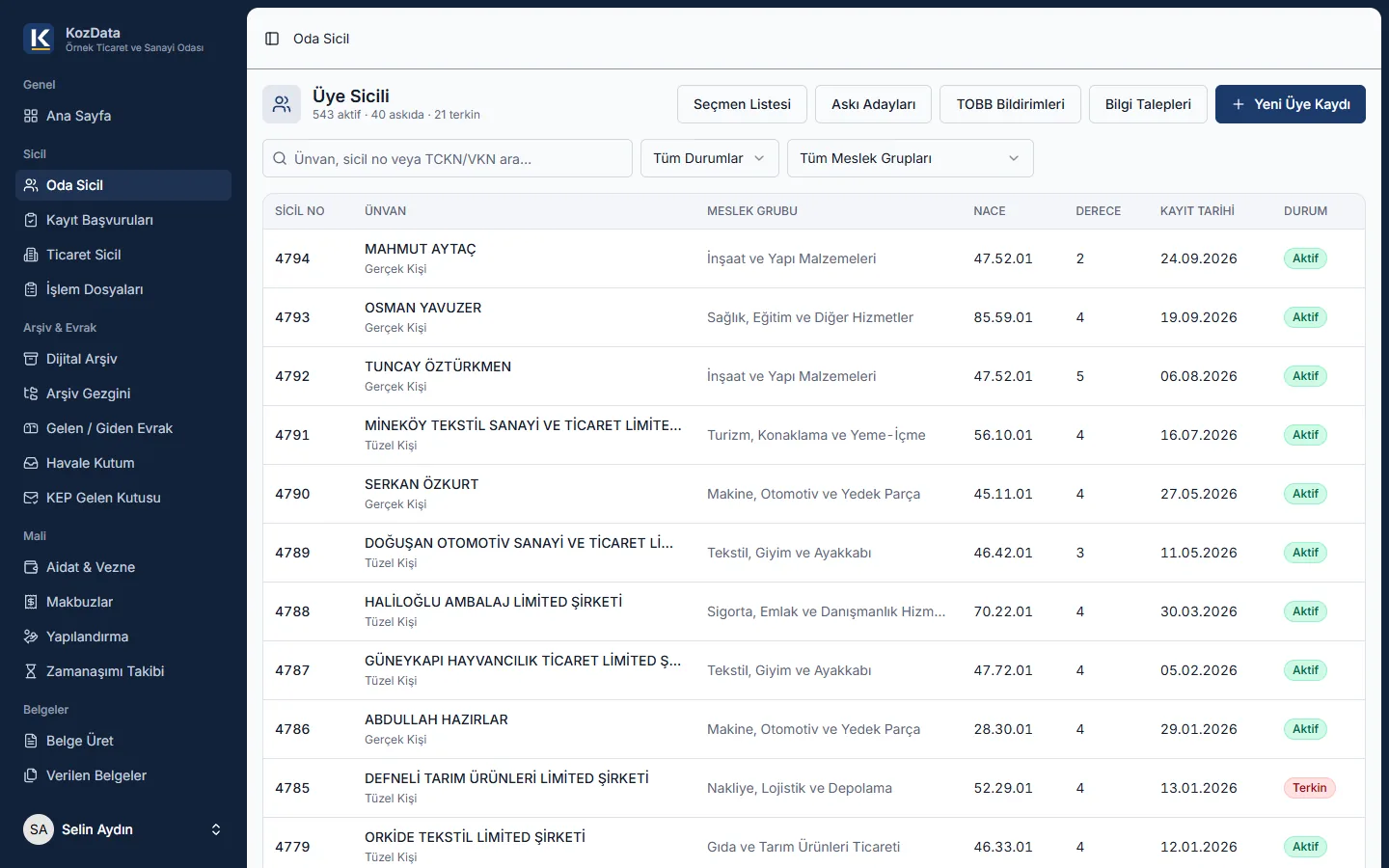
Task: Click the Oda Sicil breadcrumb title
Action: pyautogui.click(x=321, y=39)
